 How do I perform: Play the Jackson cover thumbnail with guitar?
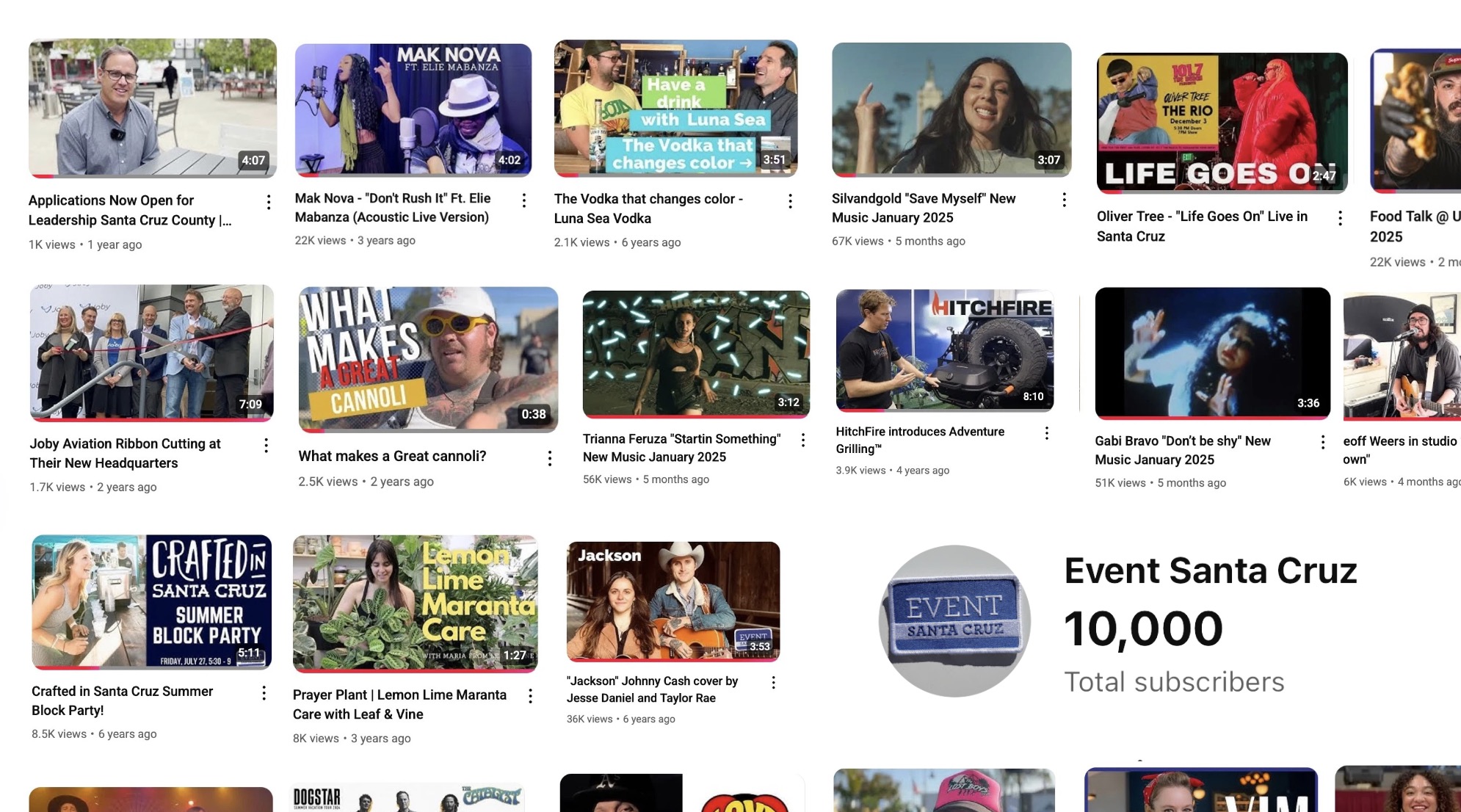[x=673, y=601]
